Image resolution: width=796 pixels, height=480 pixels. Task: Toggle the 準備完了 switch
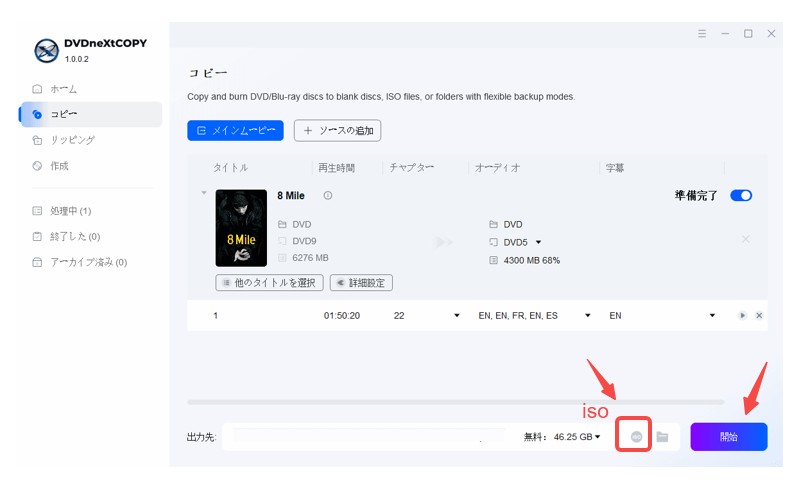click(741, 195)
